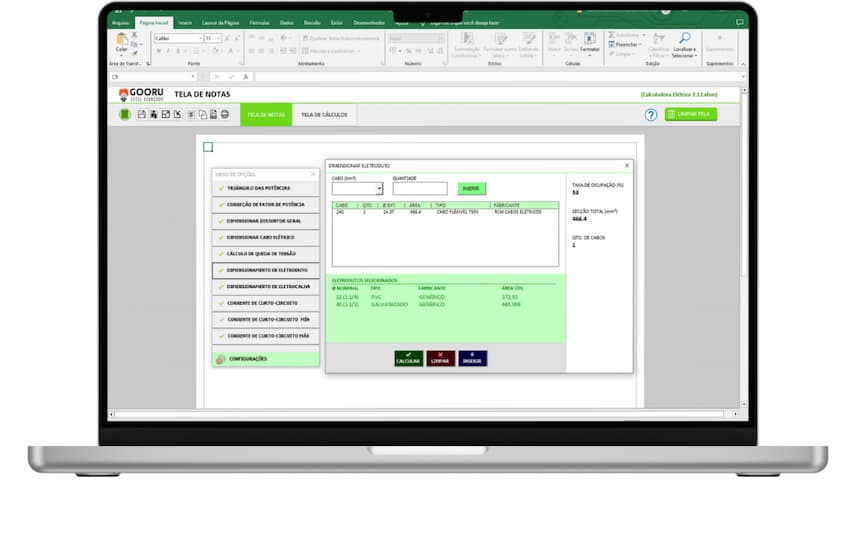This screenshot has height=543, width=856.
Task: Open the font size dropdown
Action: 219,38
